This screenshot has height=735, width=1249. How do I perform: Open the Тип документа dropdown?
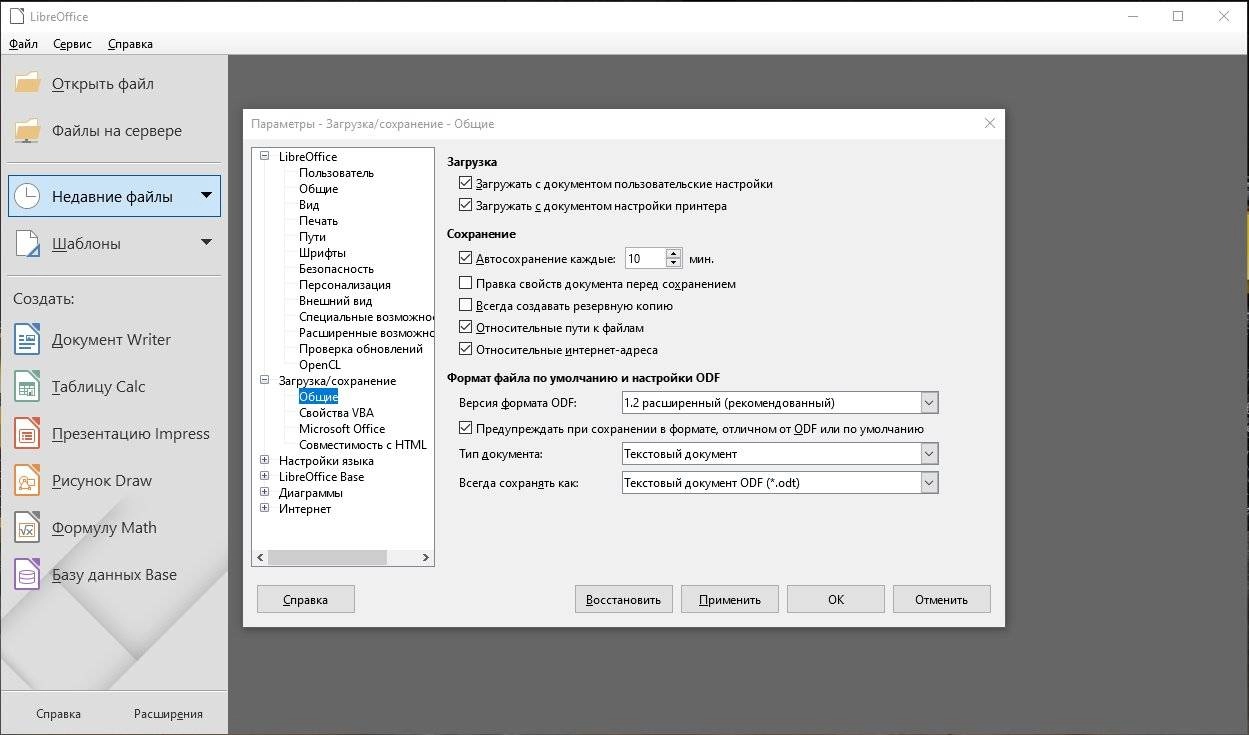point(929,454)
